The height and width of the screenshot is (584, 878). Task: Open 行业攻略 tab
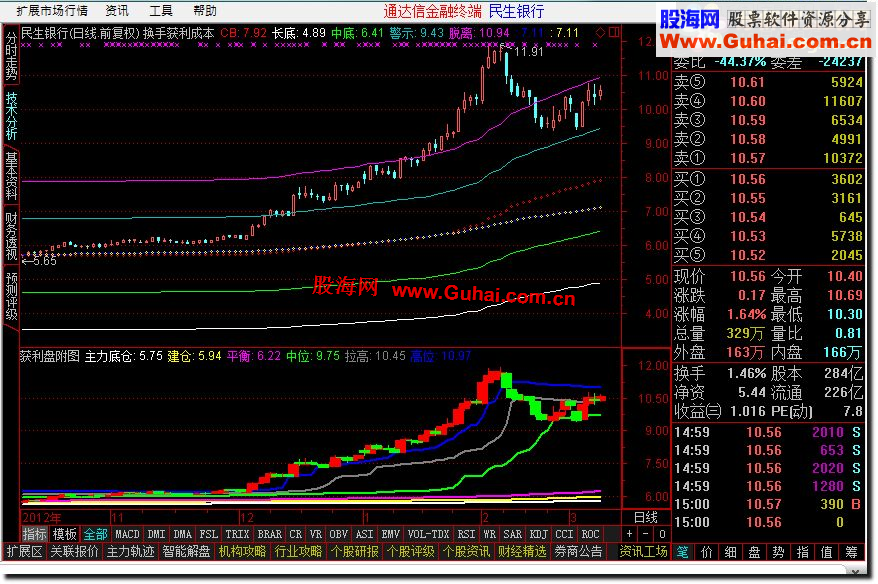(x=298, y=552)
